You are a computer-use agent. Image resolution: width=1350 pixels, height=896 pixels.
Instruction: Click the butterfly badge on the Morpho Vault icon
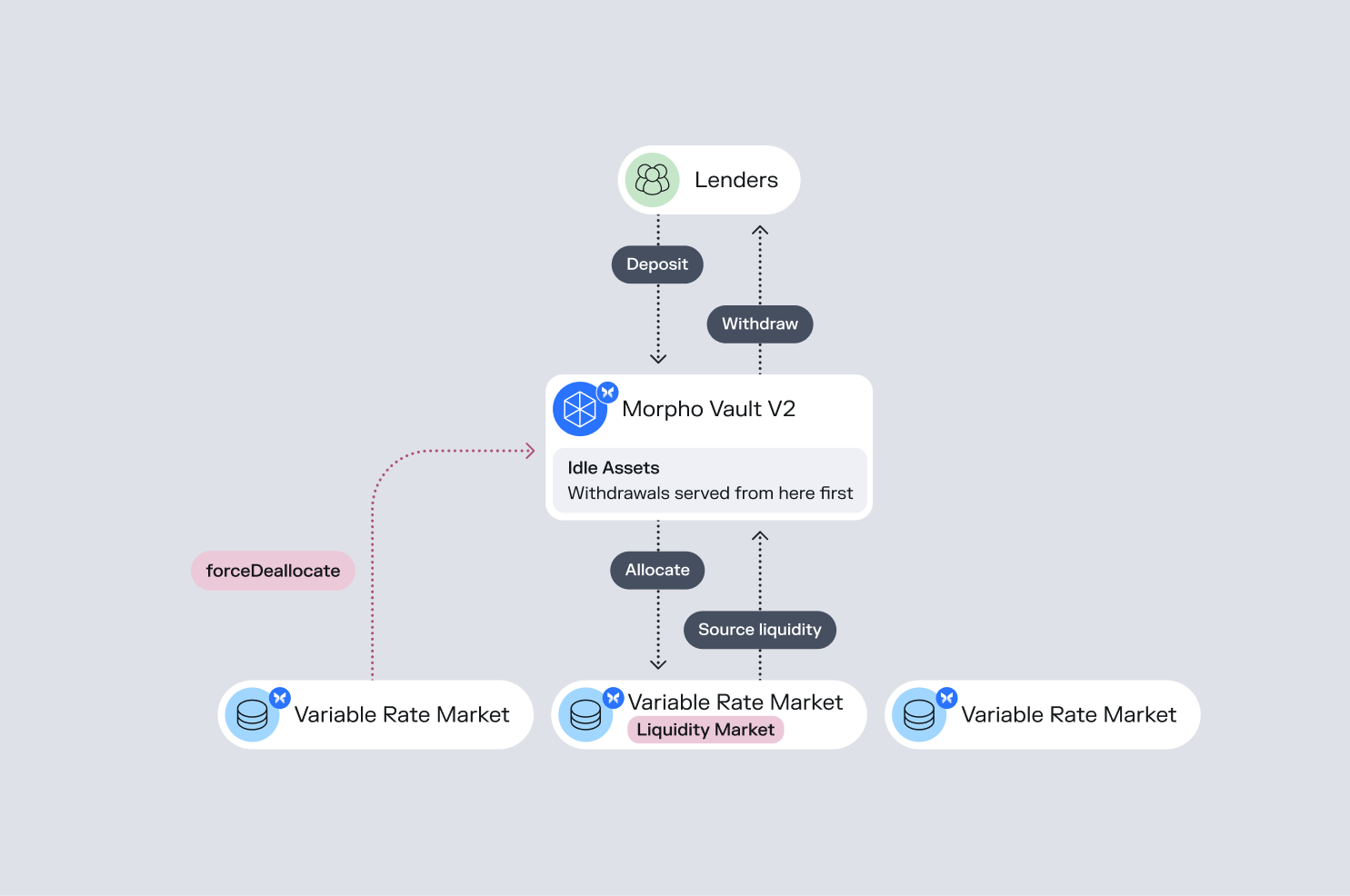[x=607, y=393]
